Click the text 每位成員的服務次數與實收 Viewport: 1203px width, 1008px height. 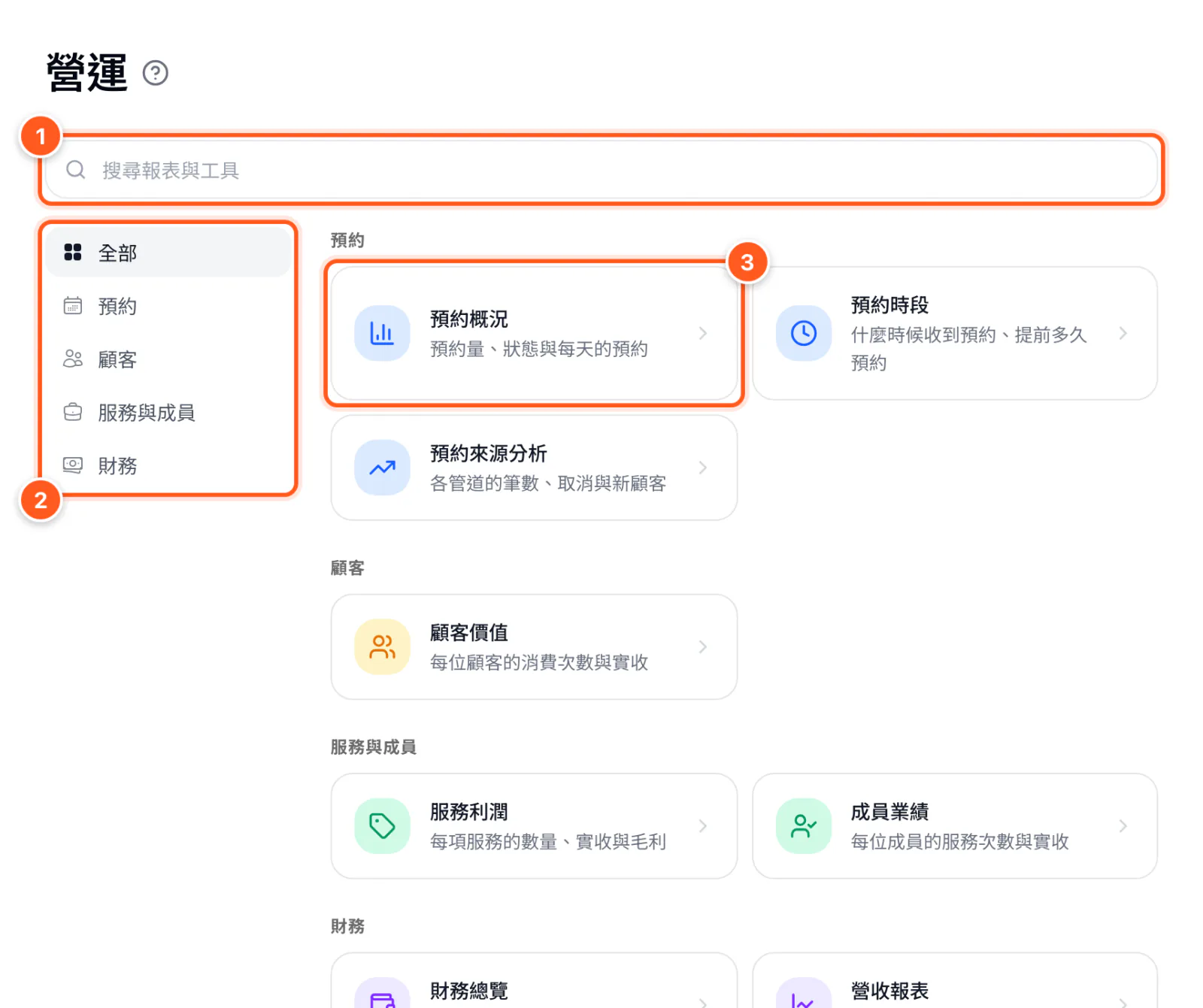[x=960, y=842]
